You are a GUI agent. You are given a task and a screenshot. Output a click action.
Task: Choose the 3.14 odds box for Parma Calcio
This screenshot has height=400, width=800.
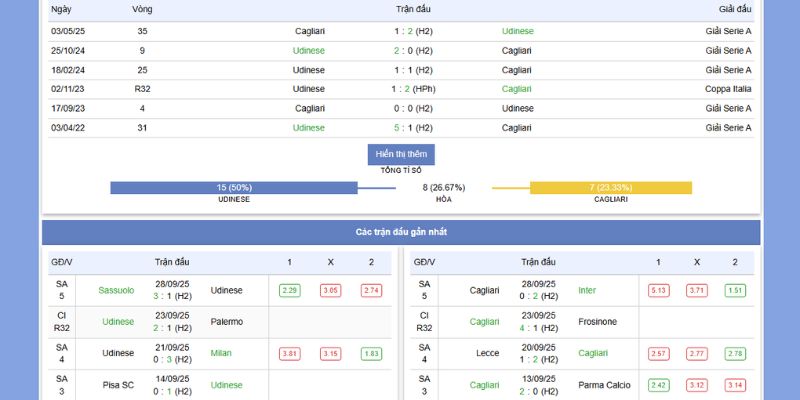[735, 385]
